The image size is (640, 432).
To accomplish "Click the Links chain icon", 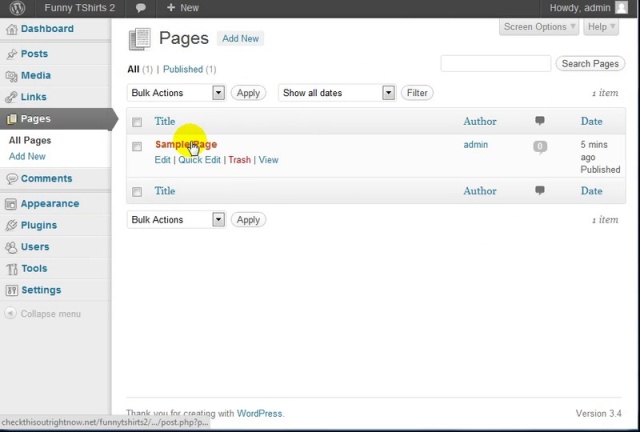I will tap(11, 97).
